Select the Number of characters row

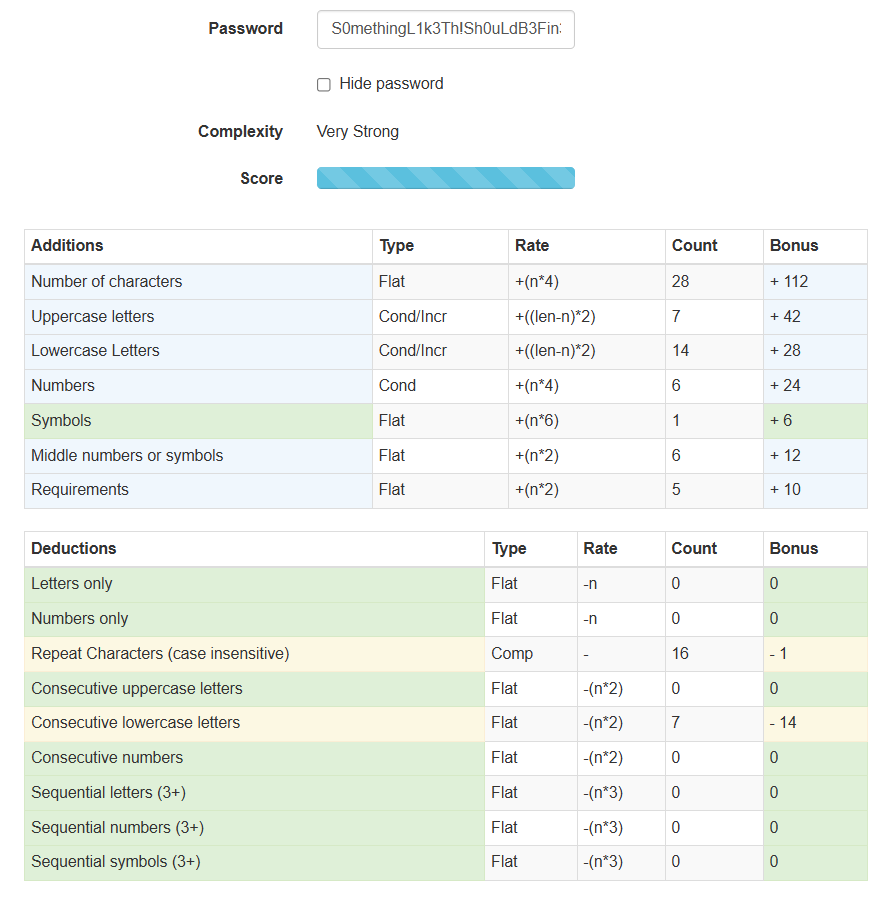[x=107, y=282]
